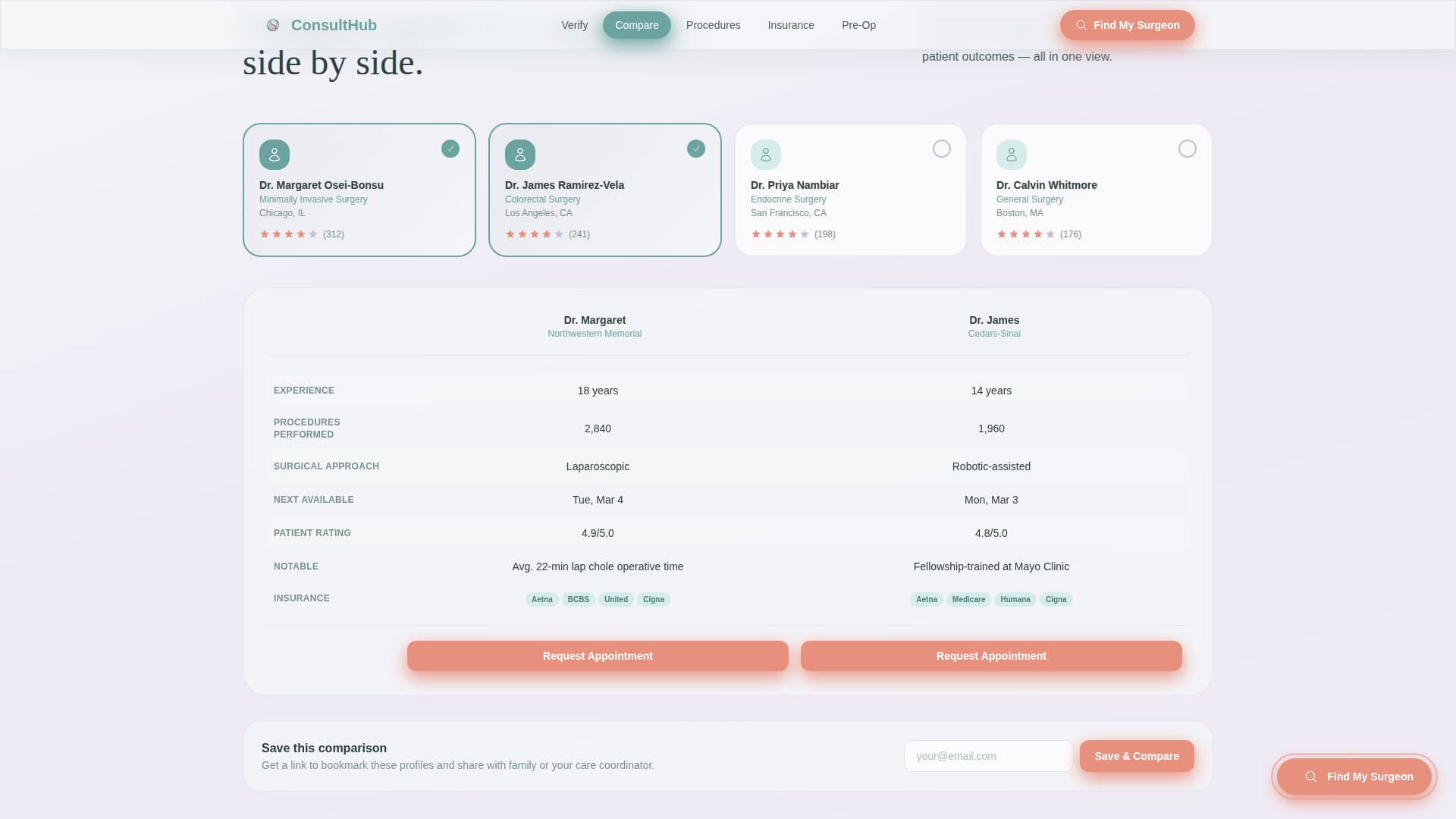Viewport: 1456px width, 819px height.
Task: Click the 'Dr. James Ramirez-Vela' name text
Action: (565, 185)
